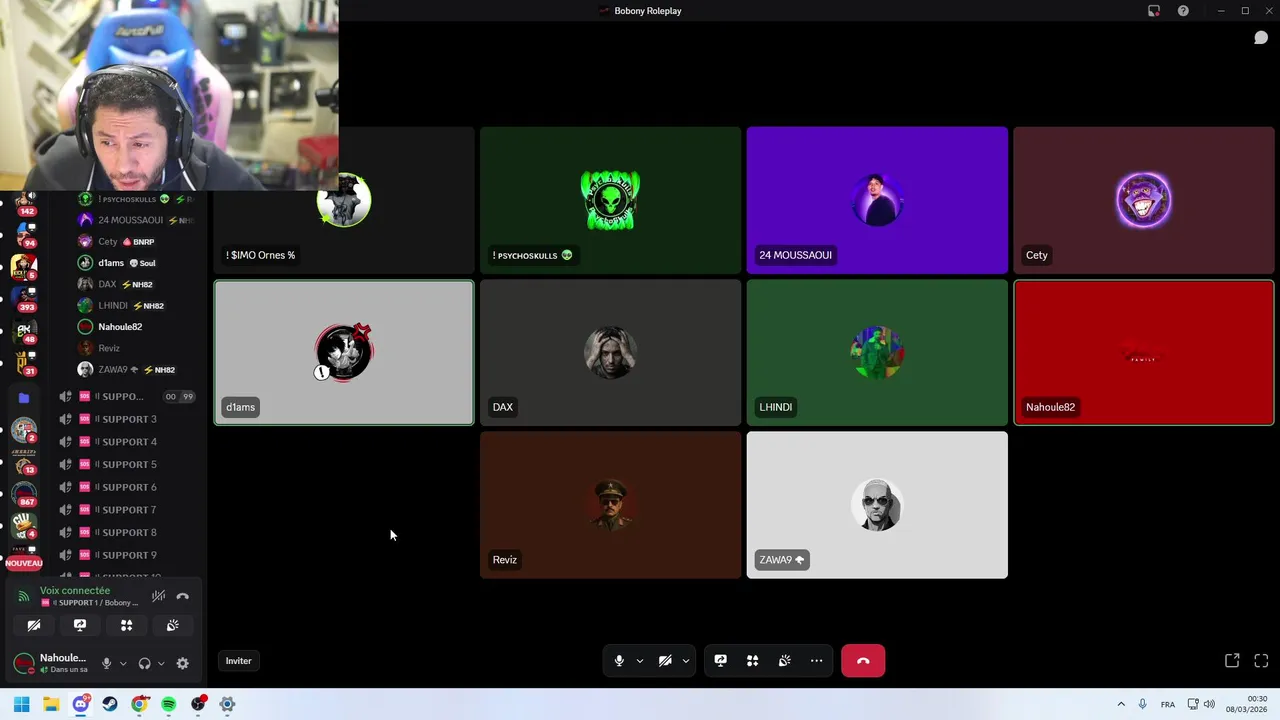
Task: Select the SUPPO... channel showing 00 99
Action: tap(127, 397)
